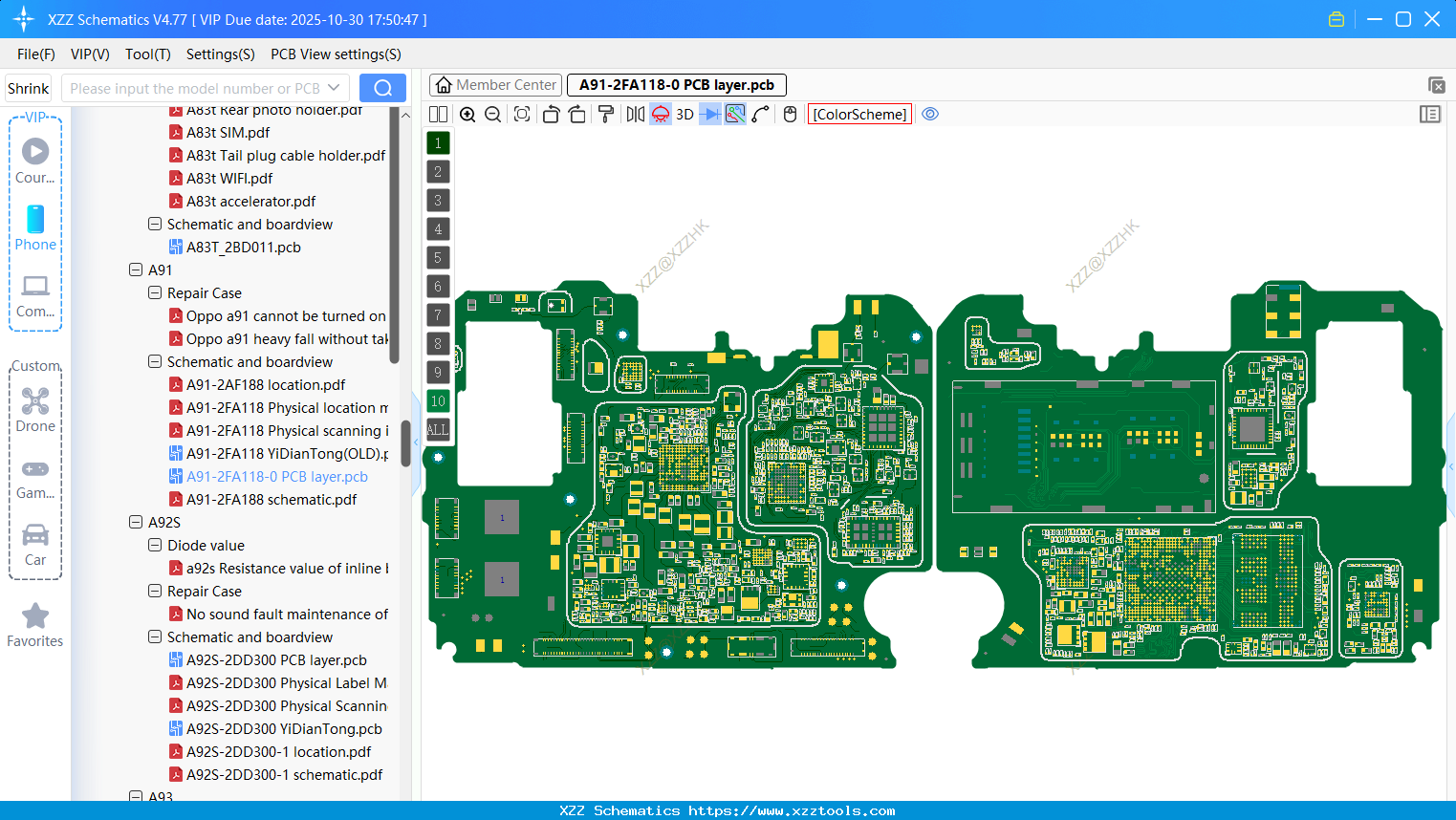
Task: Open the brush/paint coloring tool
Action: coord(606,114)
